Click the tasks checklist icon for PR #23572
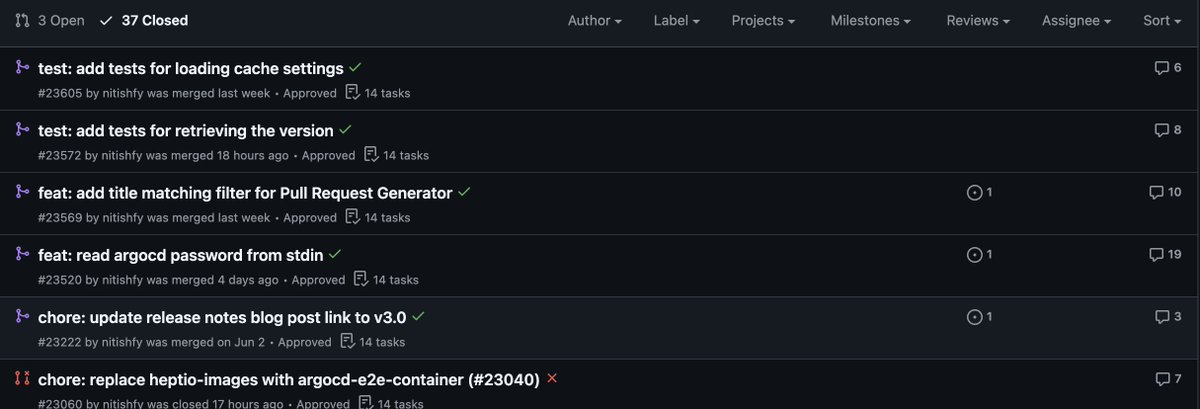1200x409 pixels. 370,154
